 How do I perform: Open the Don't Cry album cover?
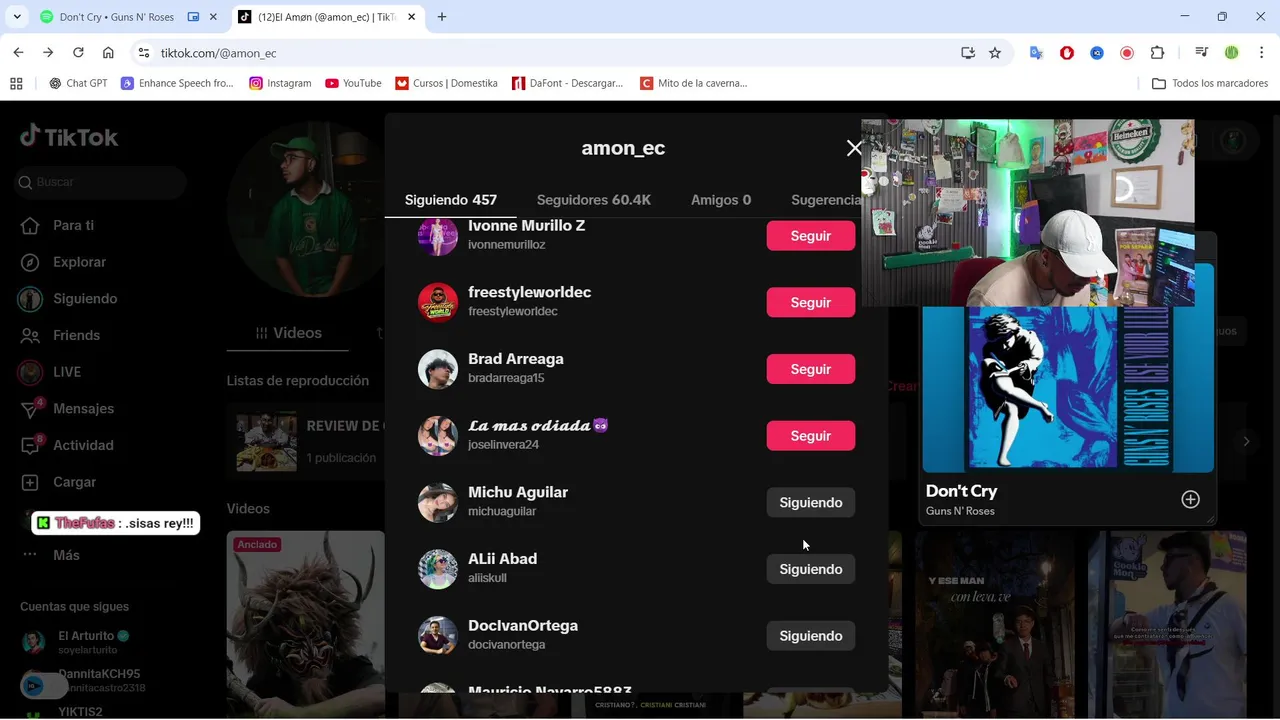click(x=1068, y=389)
